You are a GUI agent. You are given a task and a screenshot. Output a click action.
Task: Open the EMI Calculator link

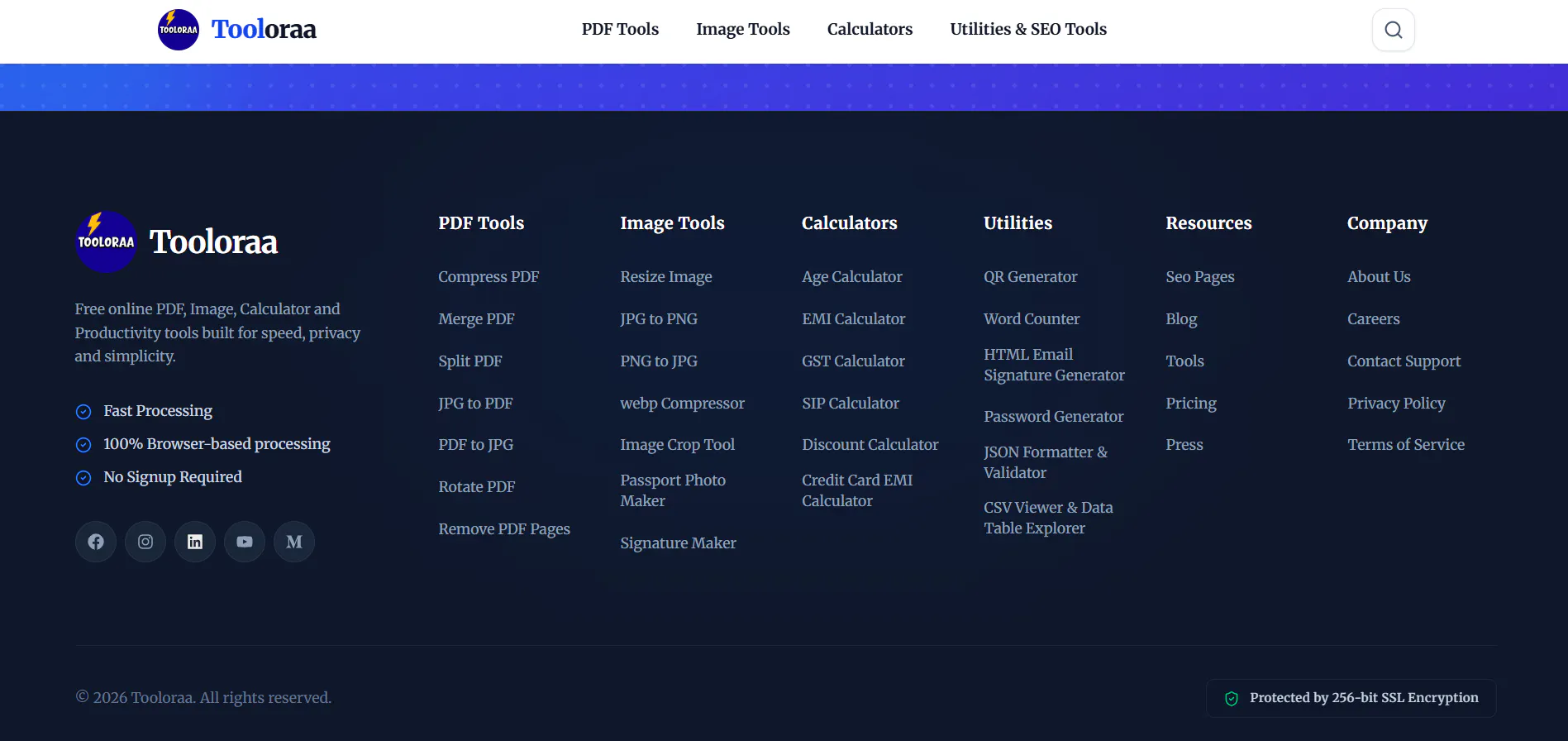(853, 319)
